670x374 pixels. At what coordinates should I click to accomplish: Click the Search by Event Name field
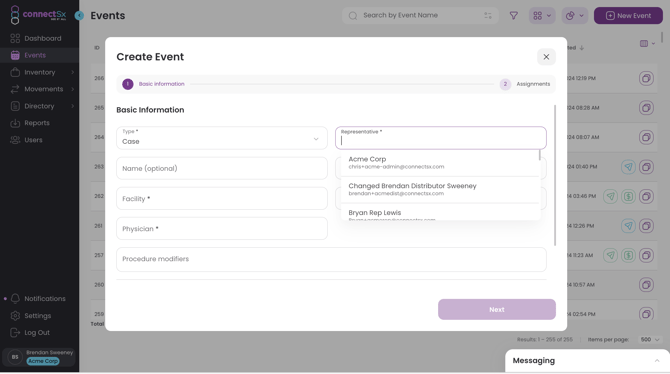(420, 15)
